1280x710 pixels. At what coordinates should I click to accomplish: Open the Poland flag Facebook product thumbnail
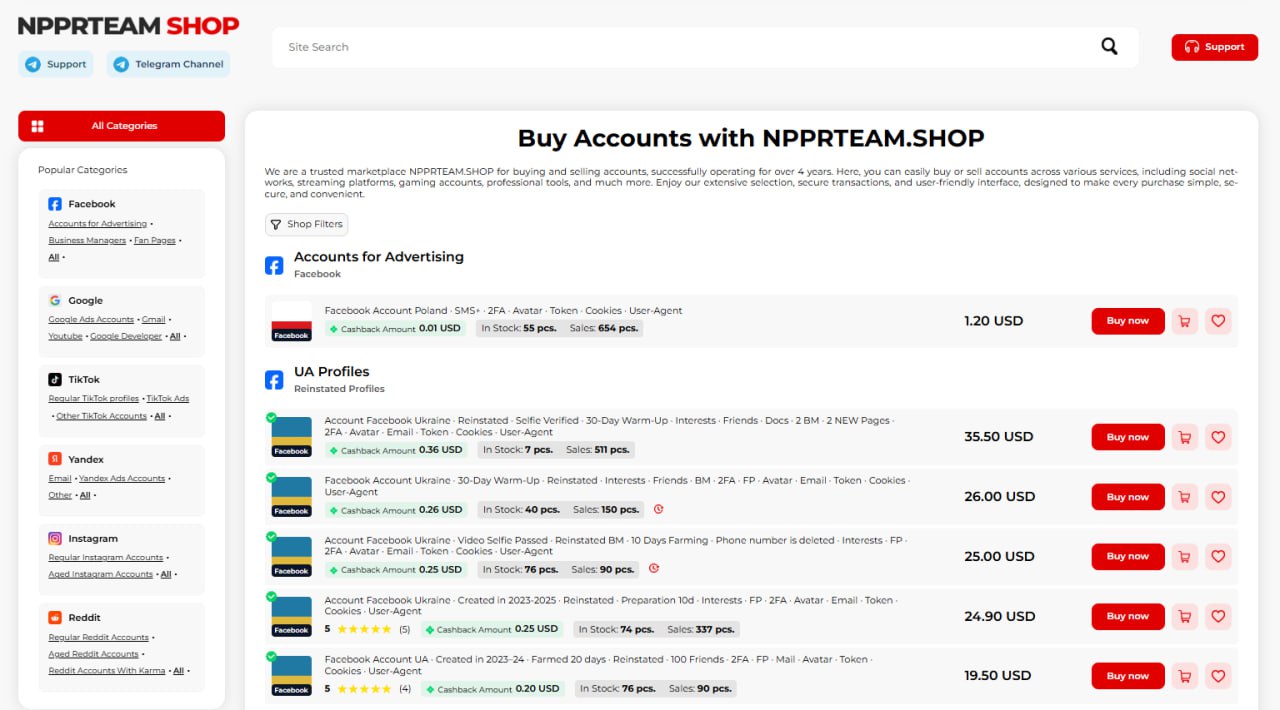click(x=291, y=321)
